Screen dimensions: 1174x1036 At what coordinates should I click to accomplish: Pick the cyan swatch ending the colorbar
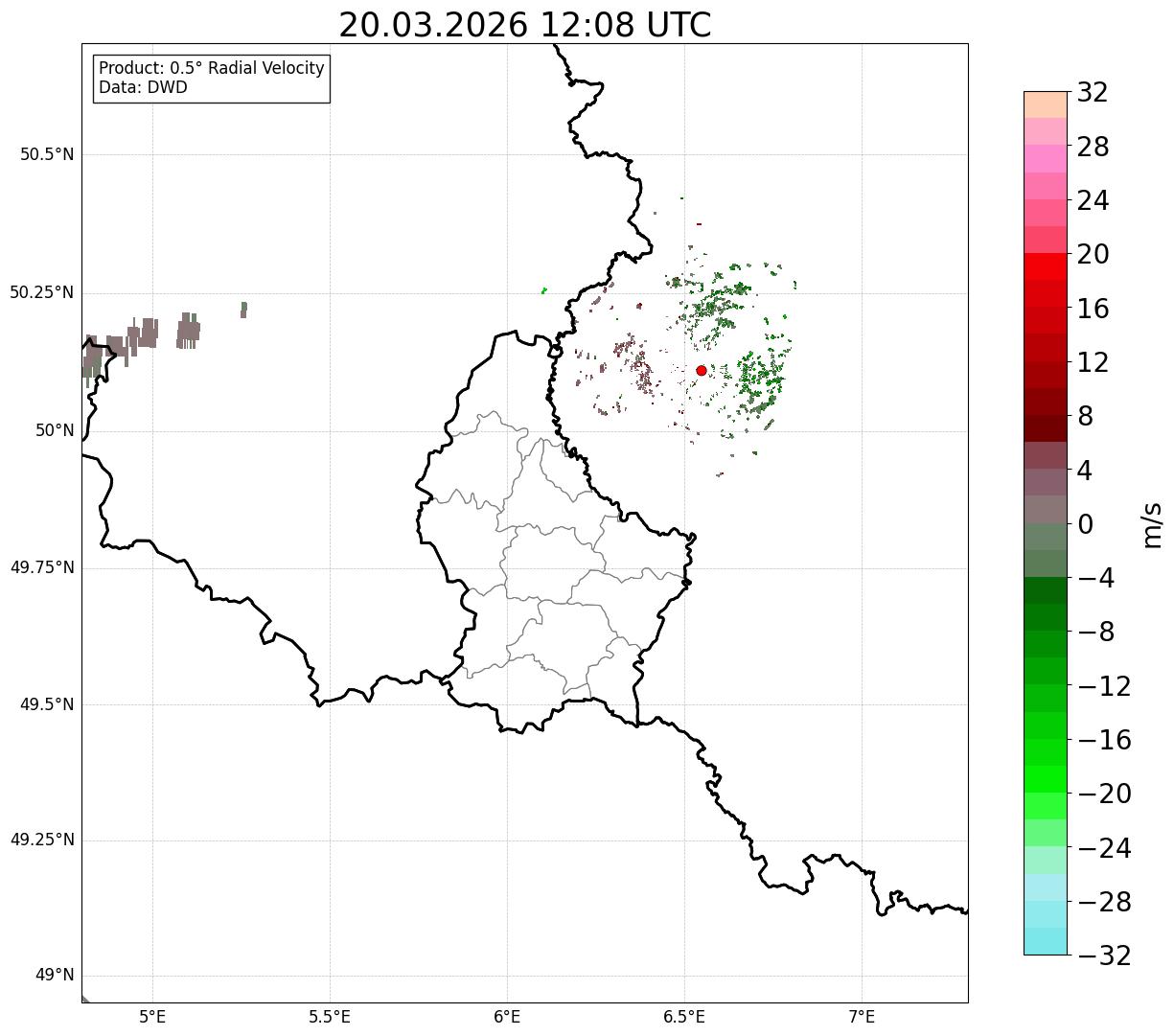pos(1046,941)
